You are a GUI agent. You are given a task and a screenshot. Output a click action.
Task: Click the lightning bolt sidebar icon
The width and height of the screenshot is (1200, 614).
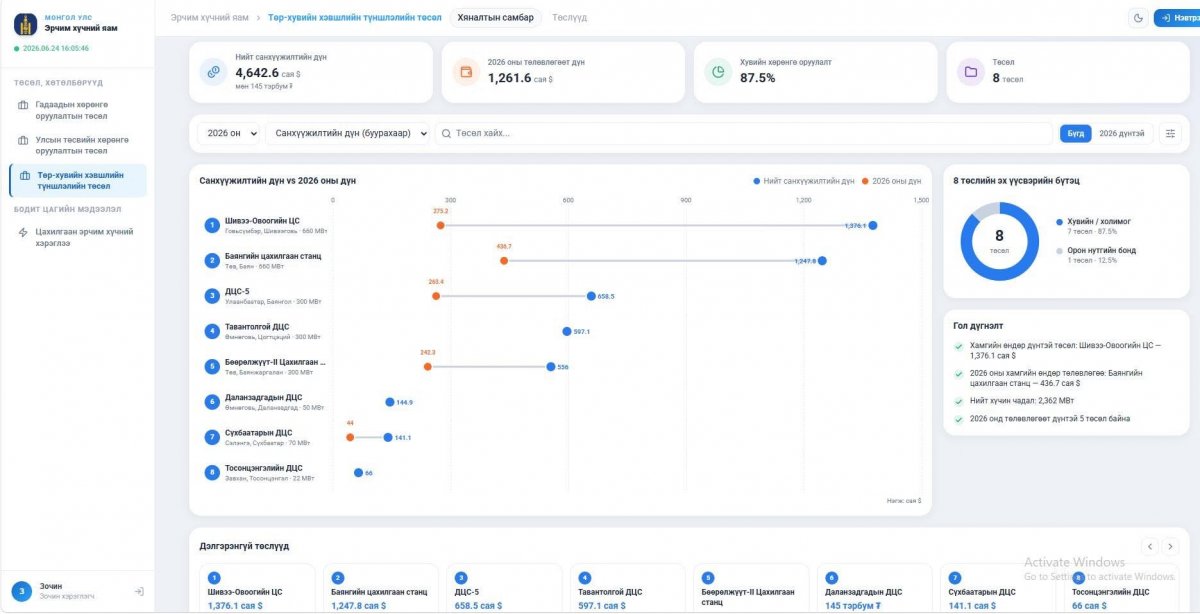[23, 232]
